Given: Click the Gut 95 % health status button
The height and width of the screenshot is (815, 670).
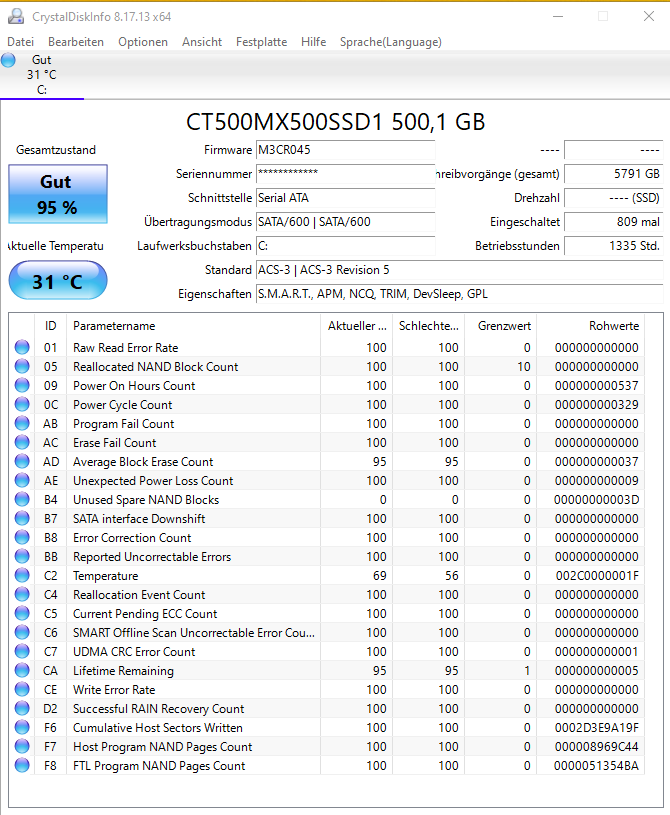Looking at the screenshot, I should [58, 194].
